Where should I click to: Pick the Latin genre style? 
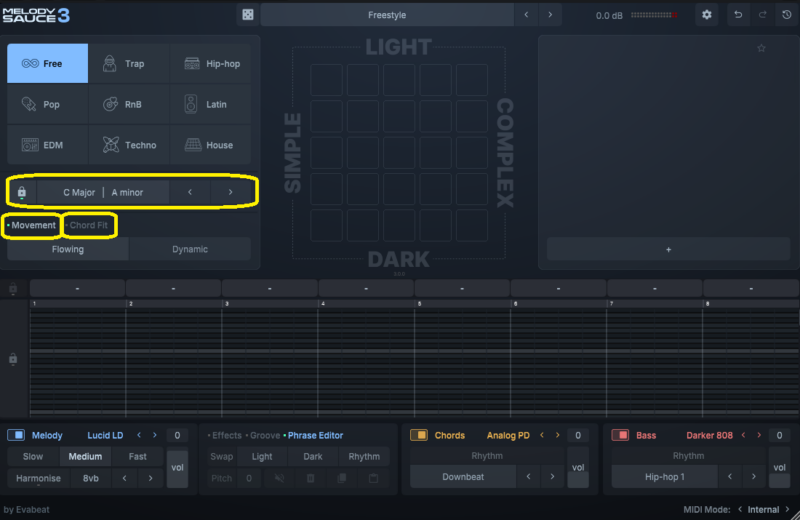[211, 104]
